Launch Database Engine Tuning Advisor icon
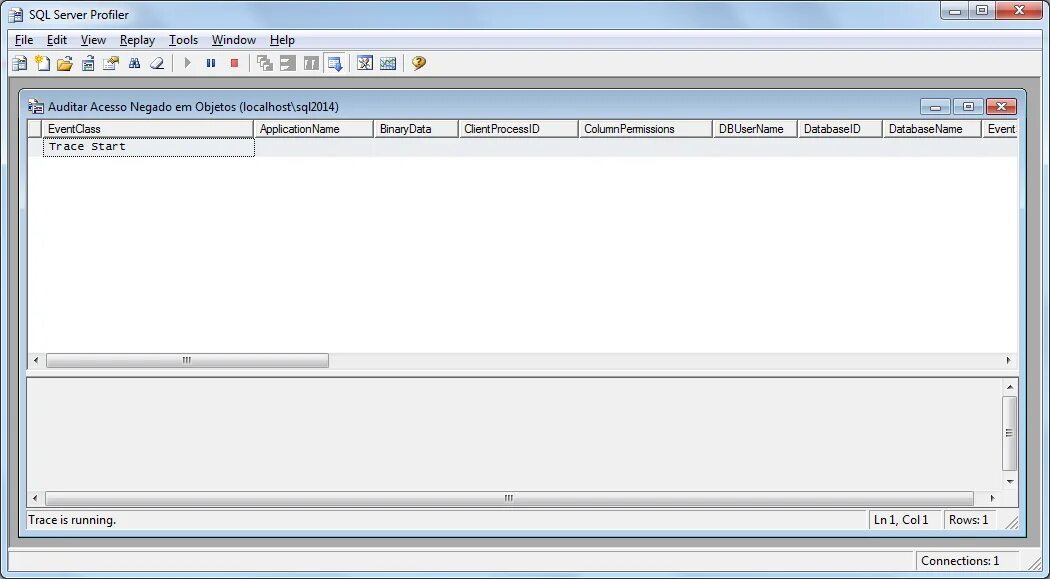 (365, 64)
